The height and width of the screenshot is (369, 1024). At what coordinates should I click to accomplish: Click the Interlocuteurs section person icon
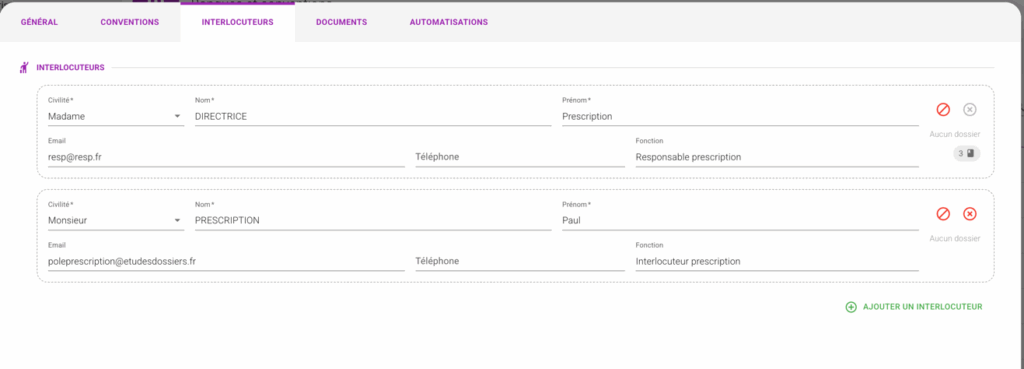click(x=24, y=67)
